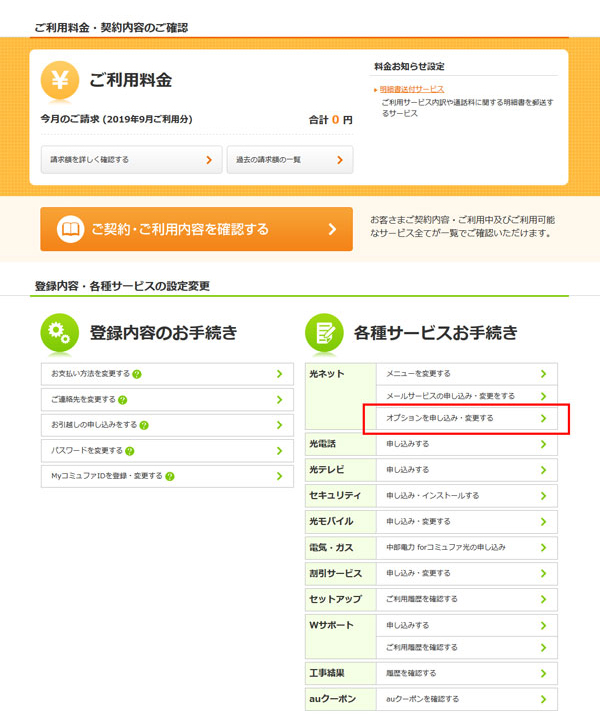The height and width of the screenshot is (720, 600).
Task: Open help icon next to ご連絡先を変更する
Action: (x=122, y=400)
